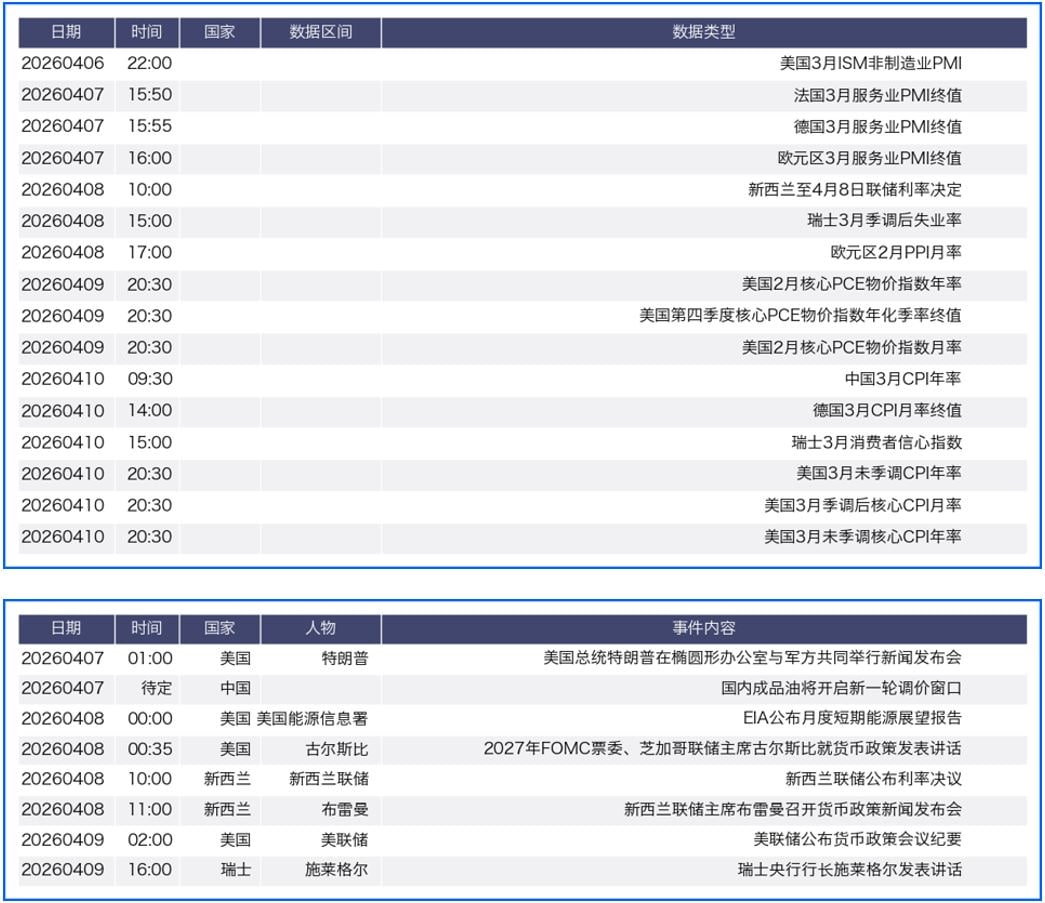Viewport: 1045px width, 903px height.
Task: Select 欧元区2月PPI月率 entry
Action: [895, 253]
